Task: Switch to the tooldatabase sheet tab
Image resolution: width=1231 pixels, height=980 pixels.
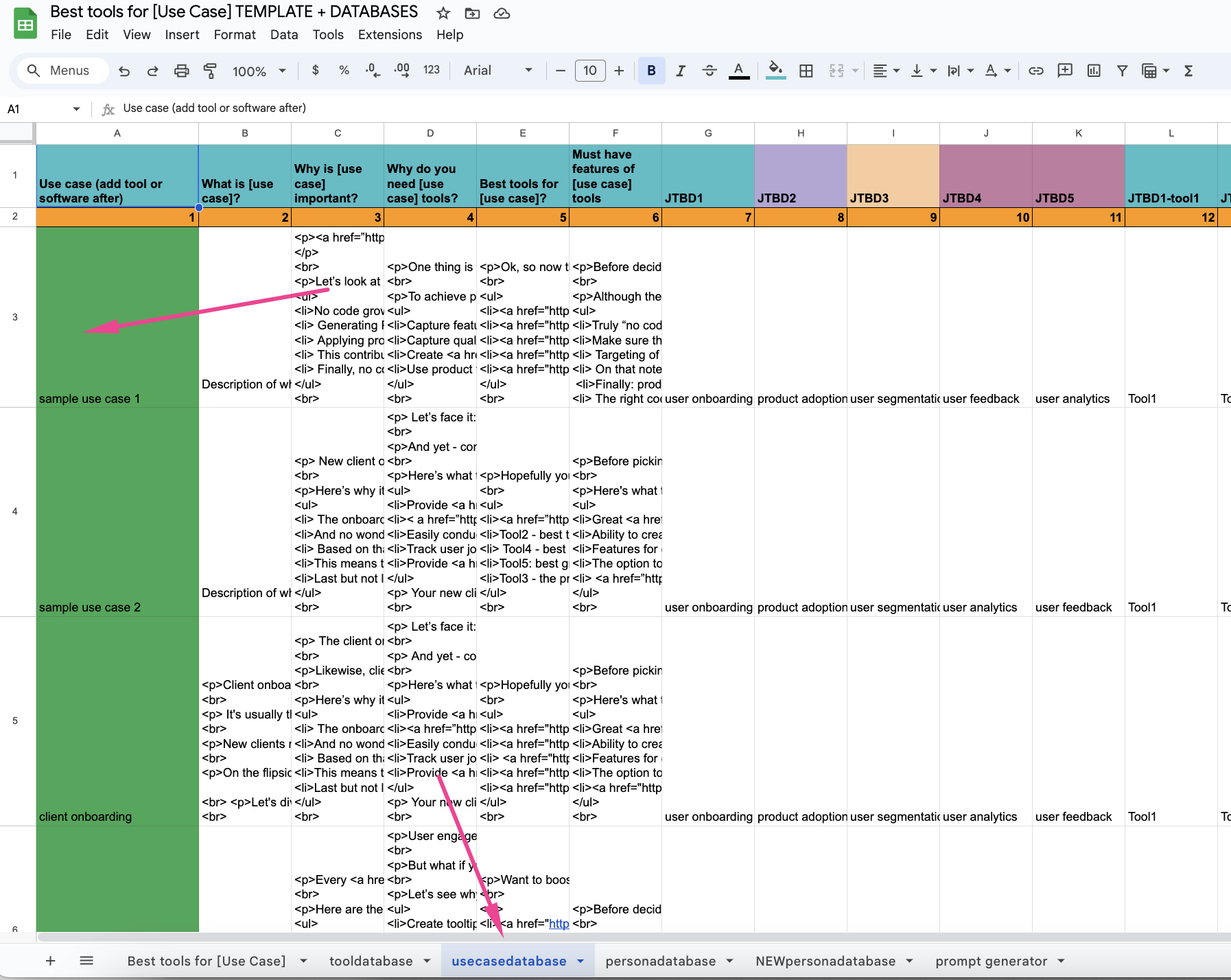Action: 371,961
